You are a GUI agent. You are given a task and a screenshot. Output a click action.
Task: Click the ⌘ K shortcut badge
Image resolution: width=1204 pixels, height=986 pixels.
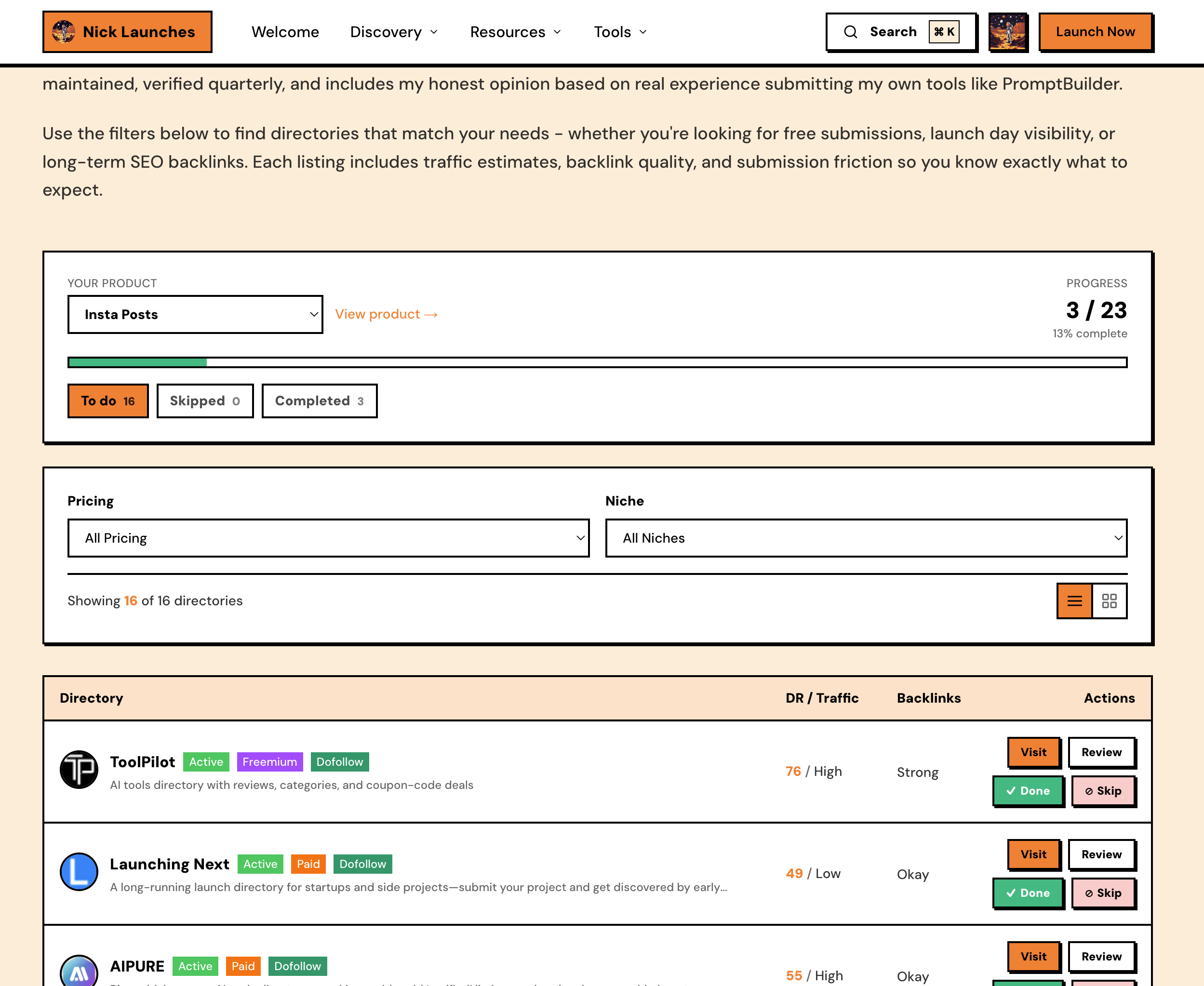pyautogui.click(x=944, y=32)
